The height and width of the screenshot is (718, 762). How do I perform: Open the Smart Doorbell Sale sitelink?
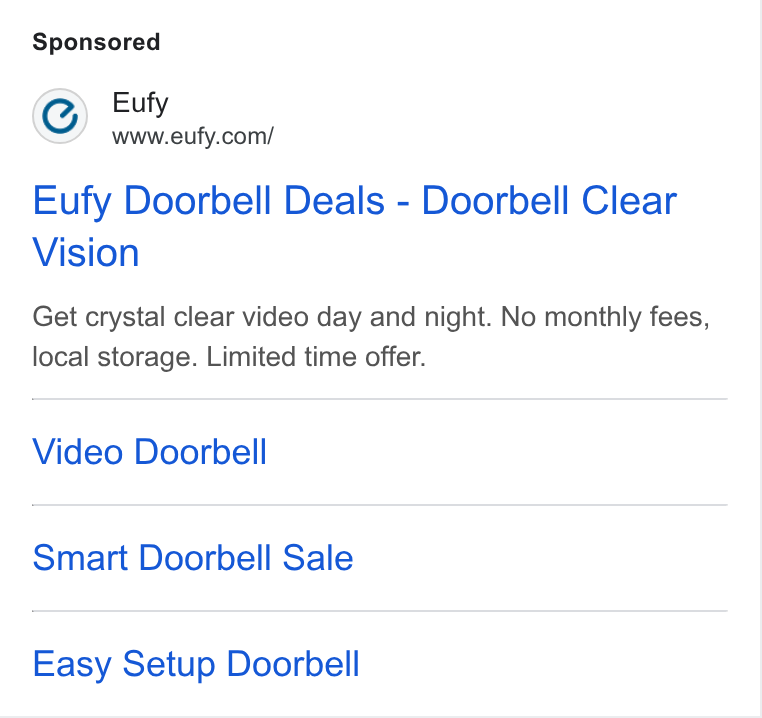193,558
